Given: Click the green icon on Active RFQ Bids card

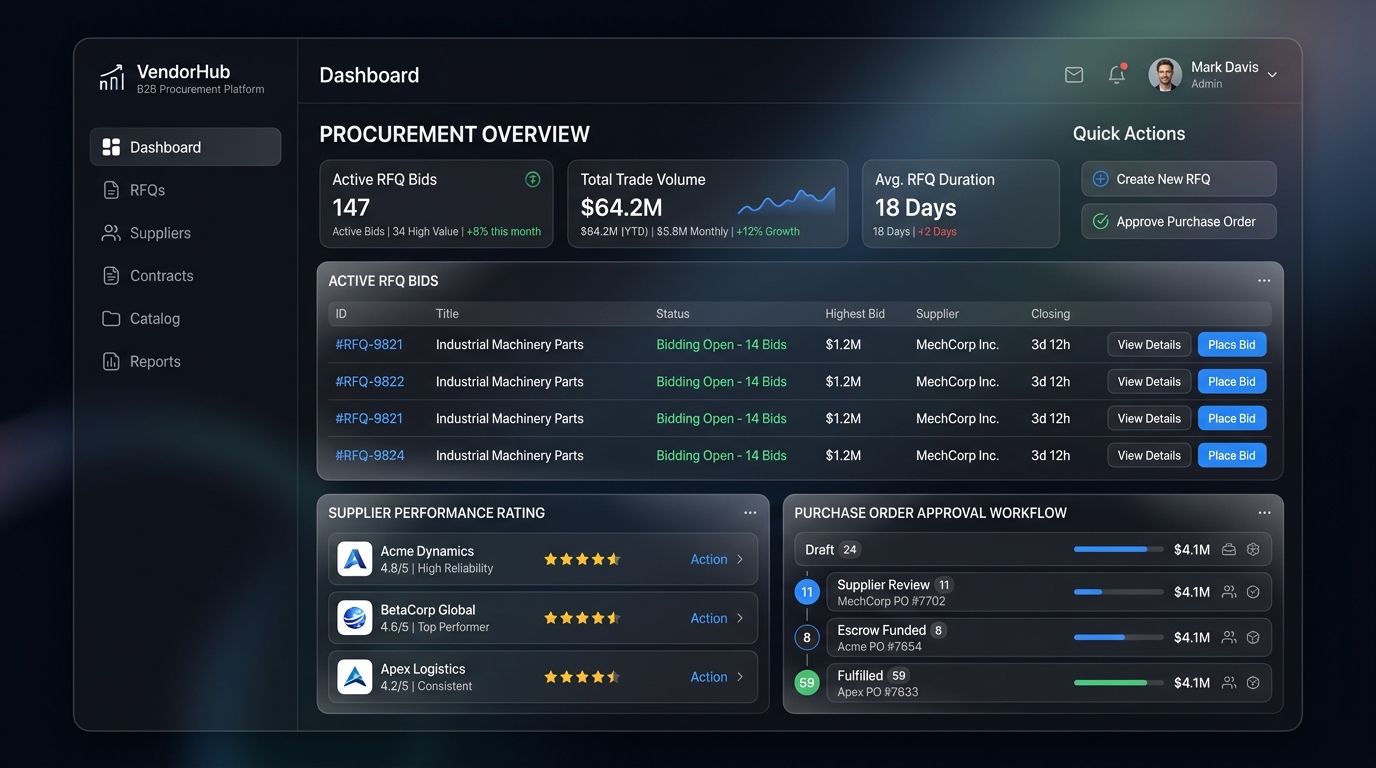Looking at the screenshot, I should tap(533, 179).
